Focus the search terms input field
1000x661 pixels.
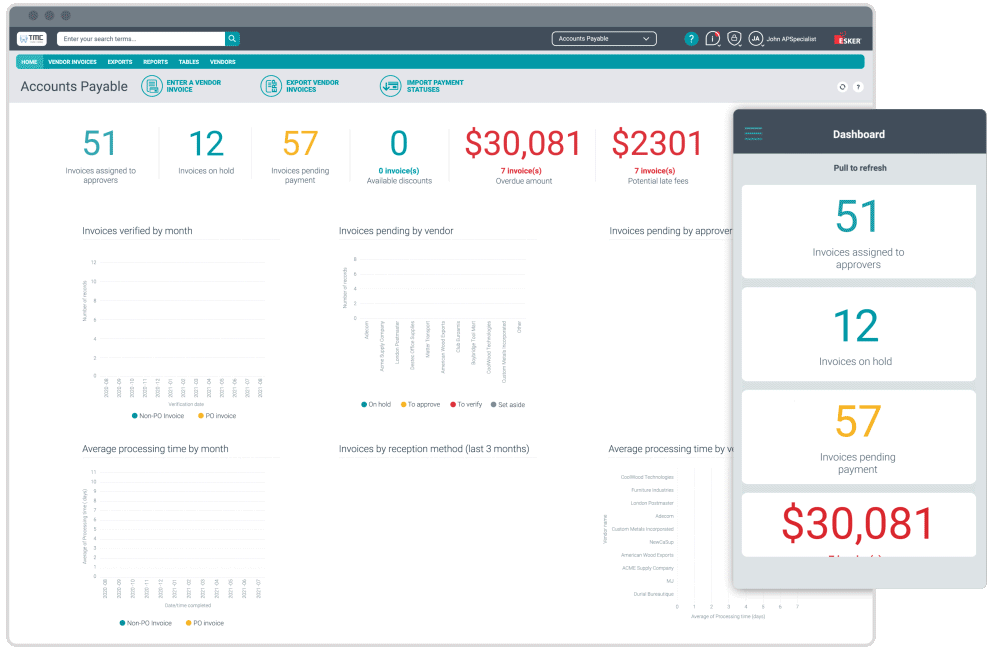(x=140, y=39)
